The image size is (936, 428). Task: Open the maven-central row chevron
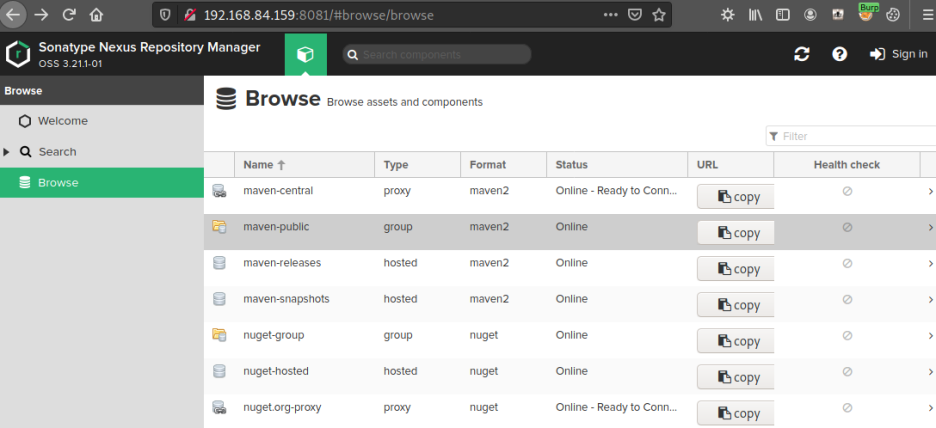coord(930,192)
